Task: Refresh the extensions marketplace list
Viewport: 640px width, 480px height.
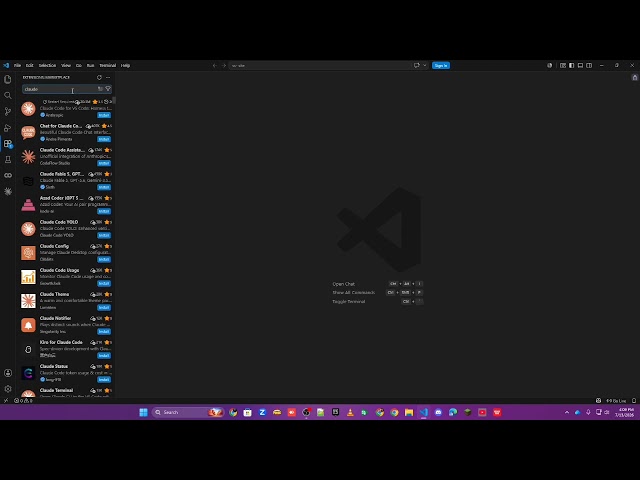Action: [99, 77]
